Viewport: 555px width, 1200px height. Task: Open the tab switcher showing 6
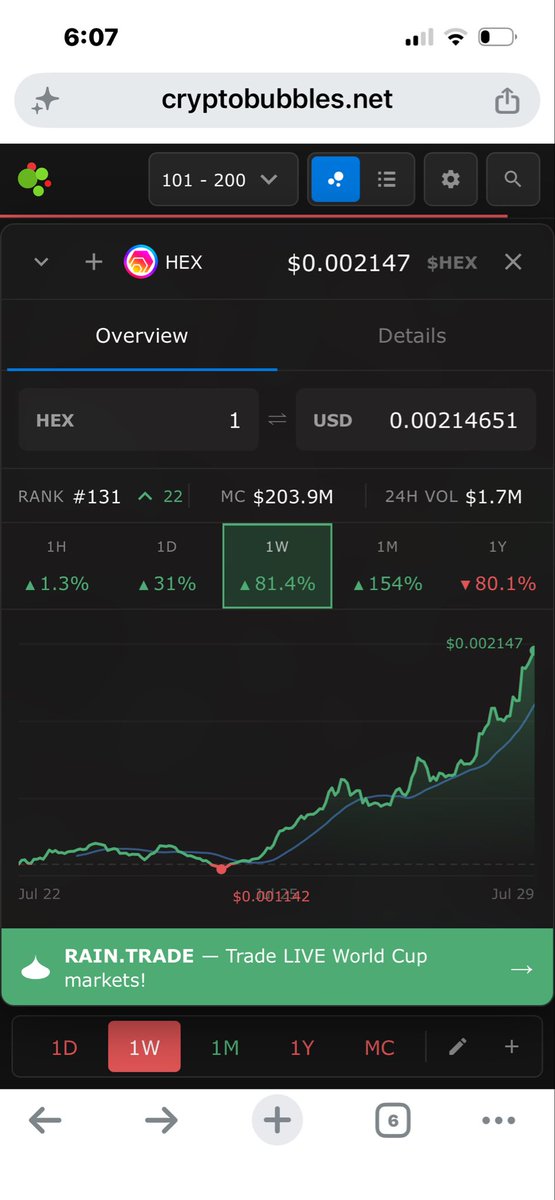point(393,1121)
